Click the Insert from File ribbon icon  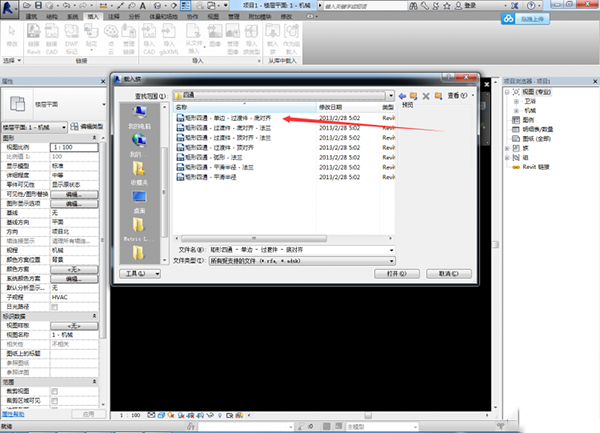pos(194,39)
